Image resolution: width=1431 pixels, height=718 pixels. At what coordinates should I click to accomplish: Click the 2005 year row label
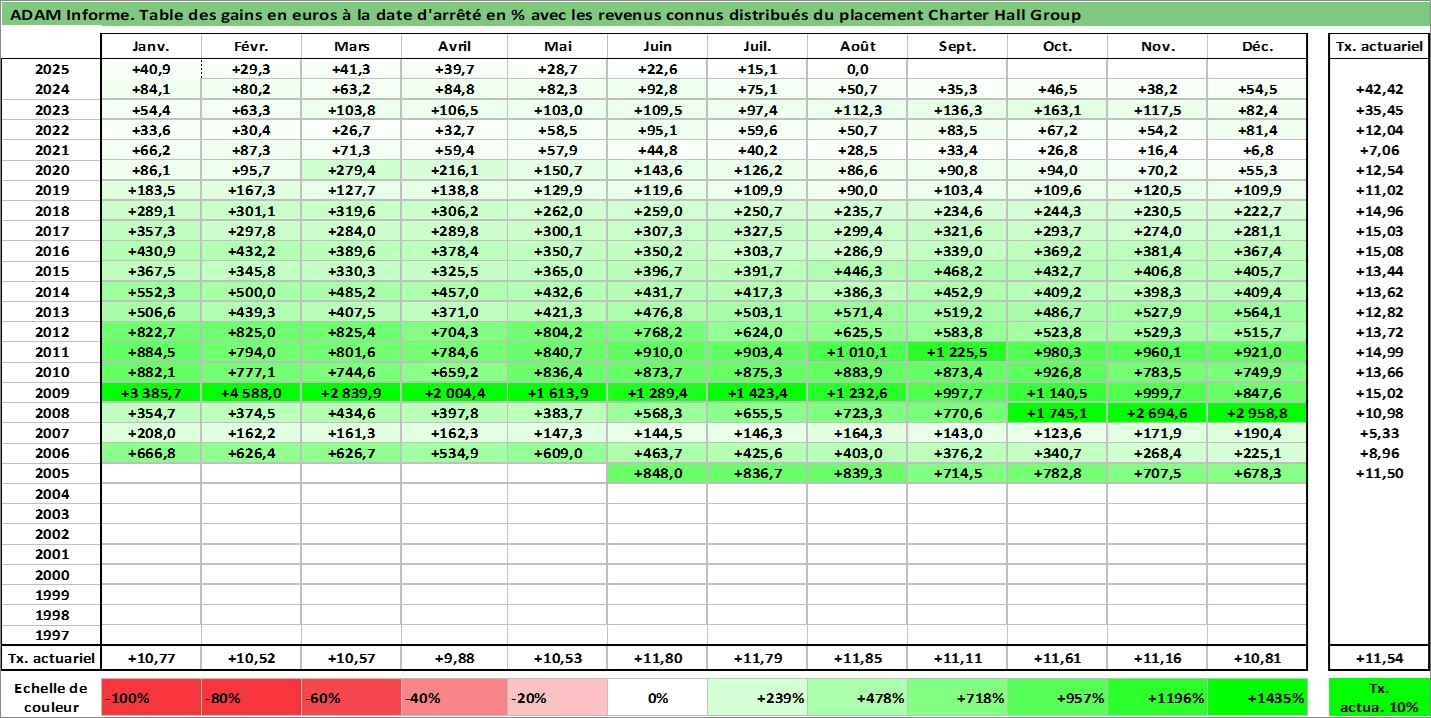(x=51, y=473)
